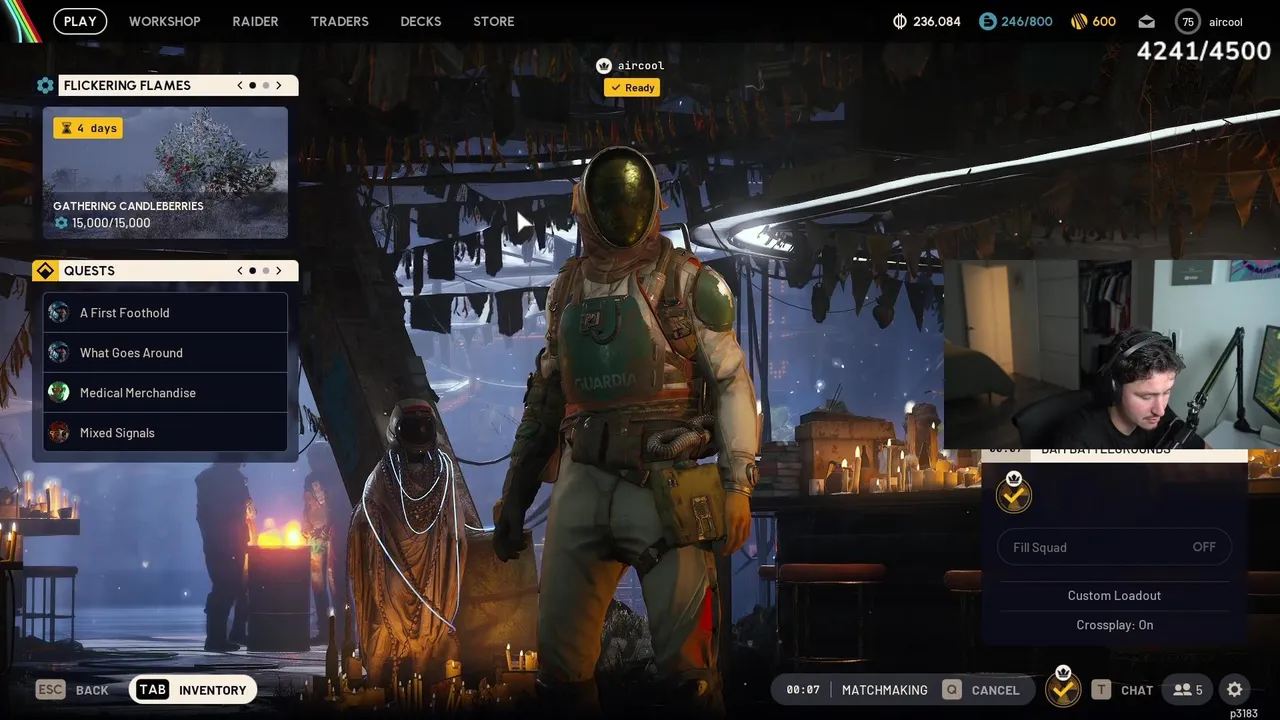Click the gold raider tokens icon beside 600
This screenshot has width=1280, height=720.
click(1078, 21)
